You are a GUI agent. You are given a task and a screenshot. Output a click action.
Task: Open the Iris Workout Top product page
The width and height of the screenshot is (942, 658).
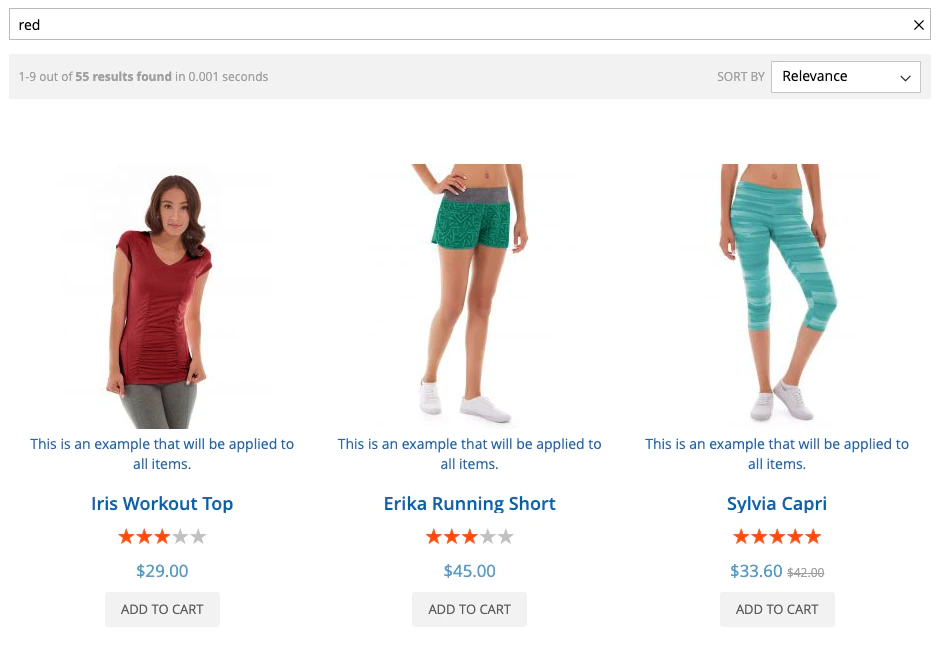162,504
